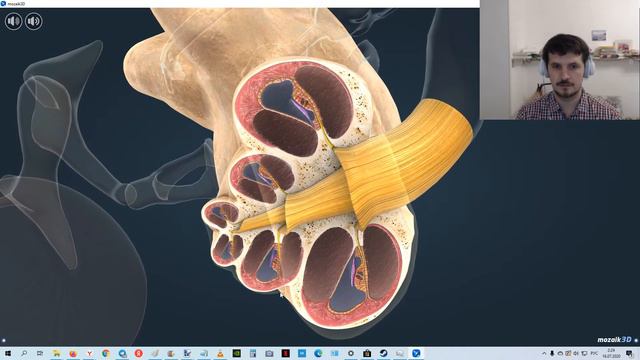Open the Camera app taskbar icon
Image resolution: width=640 pixels, height=360 pixels.
pos(269,353)
